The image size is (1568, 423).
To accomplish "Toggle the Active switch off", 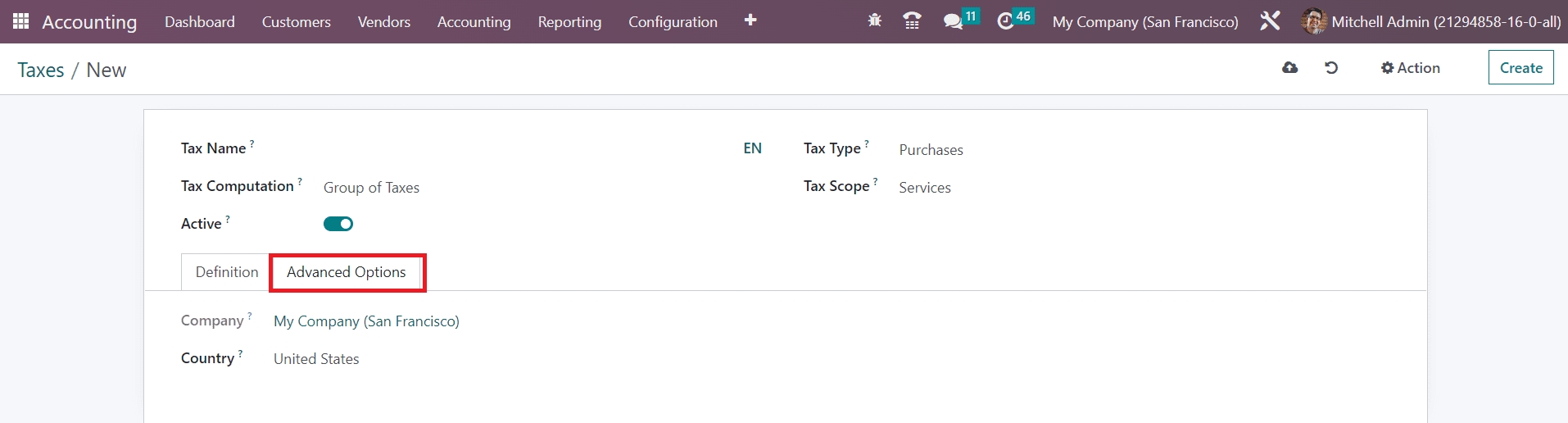I will tap(338, 224).
